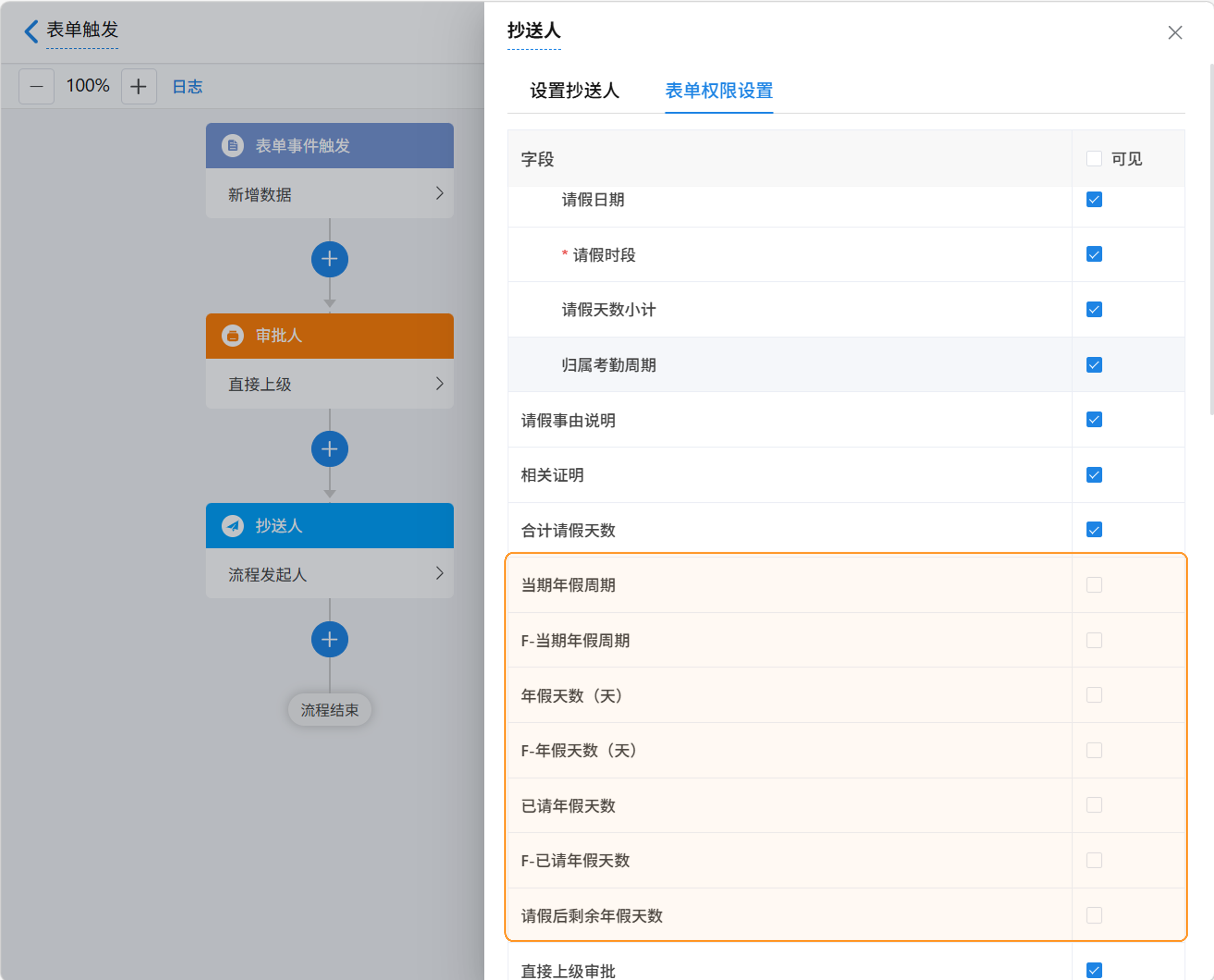
Task: Click the 抄送人 paper-plane icon
Action: tap(233, 526)
